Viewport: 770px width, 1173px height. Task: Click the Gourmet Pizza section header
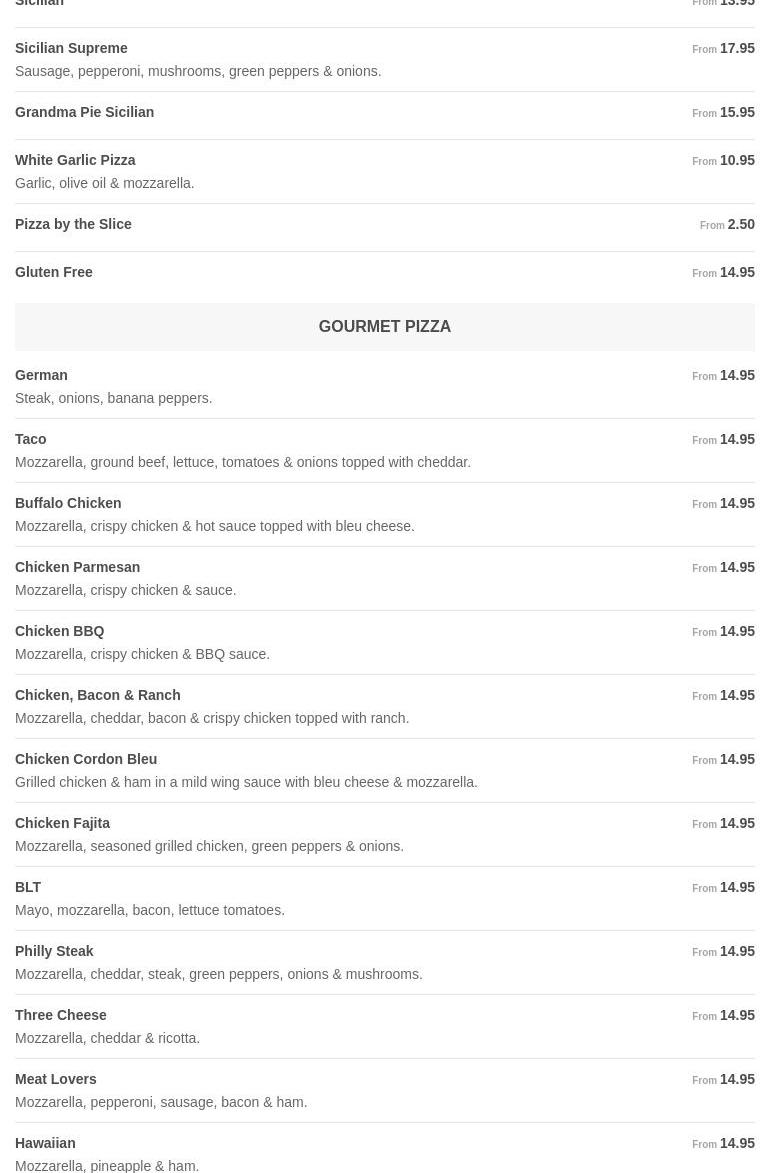click(x=384, y=327)
